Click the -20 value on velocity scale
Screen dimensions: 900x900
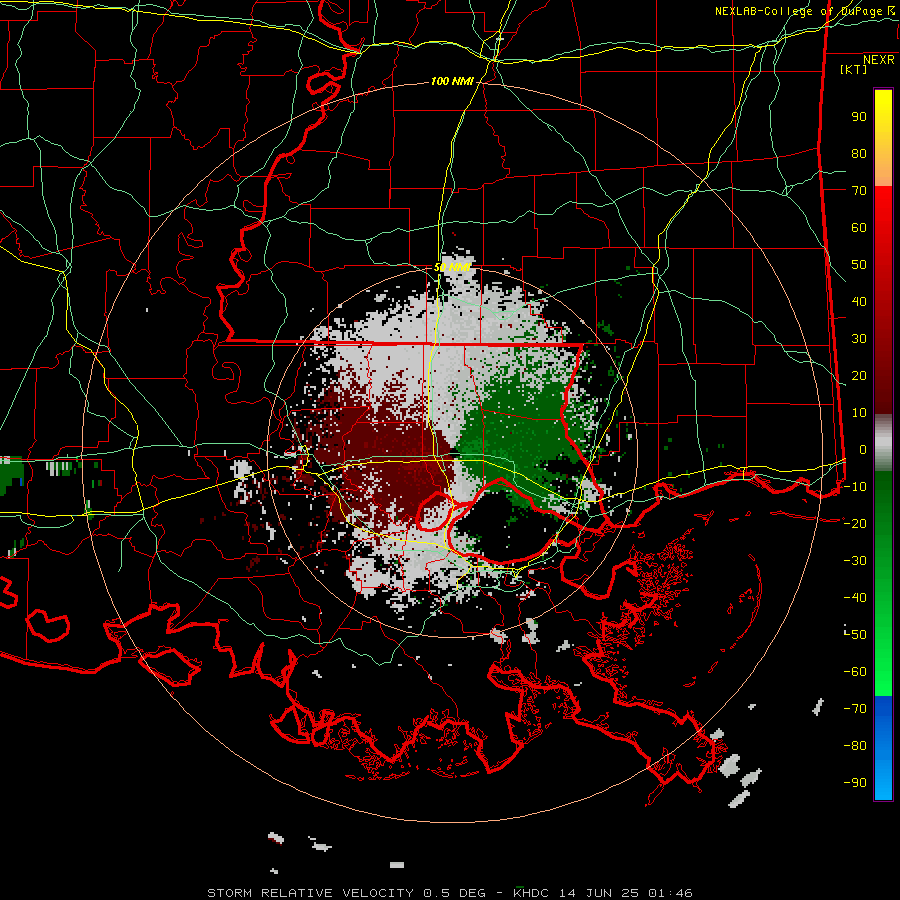pyautogui.click(x=855, y=524)
